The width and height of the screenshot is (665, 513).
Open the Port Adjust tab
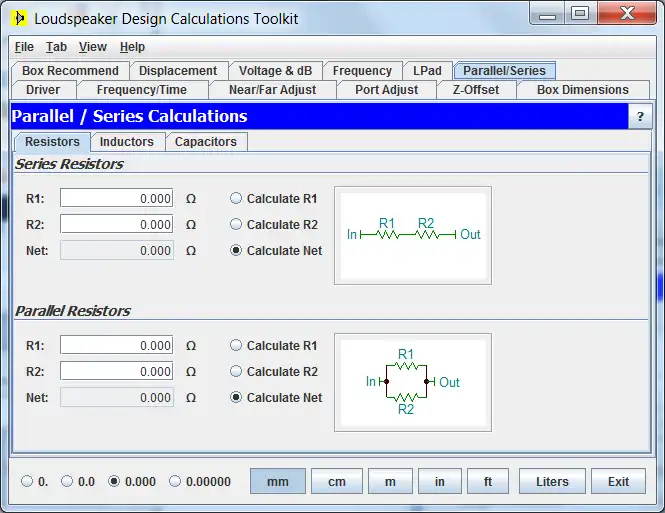click(386, 90)
